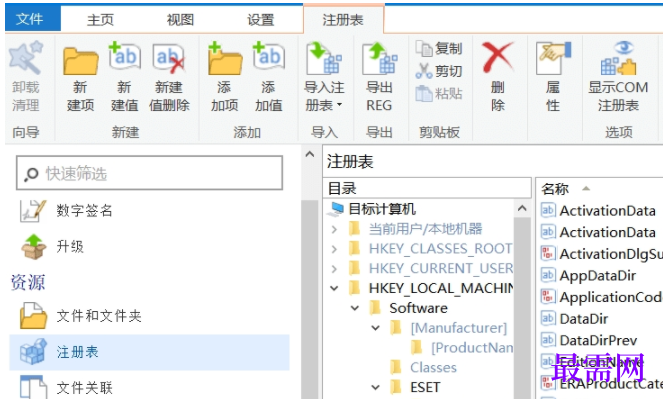Switch to the Home (主页) tab

coord(101,19)
